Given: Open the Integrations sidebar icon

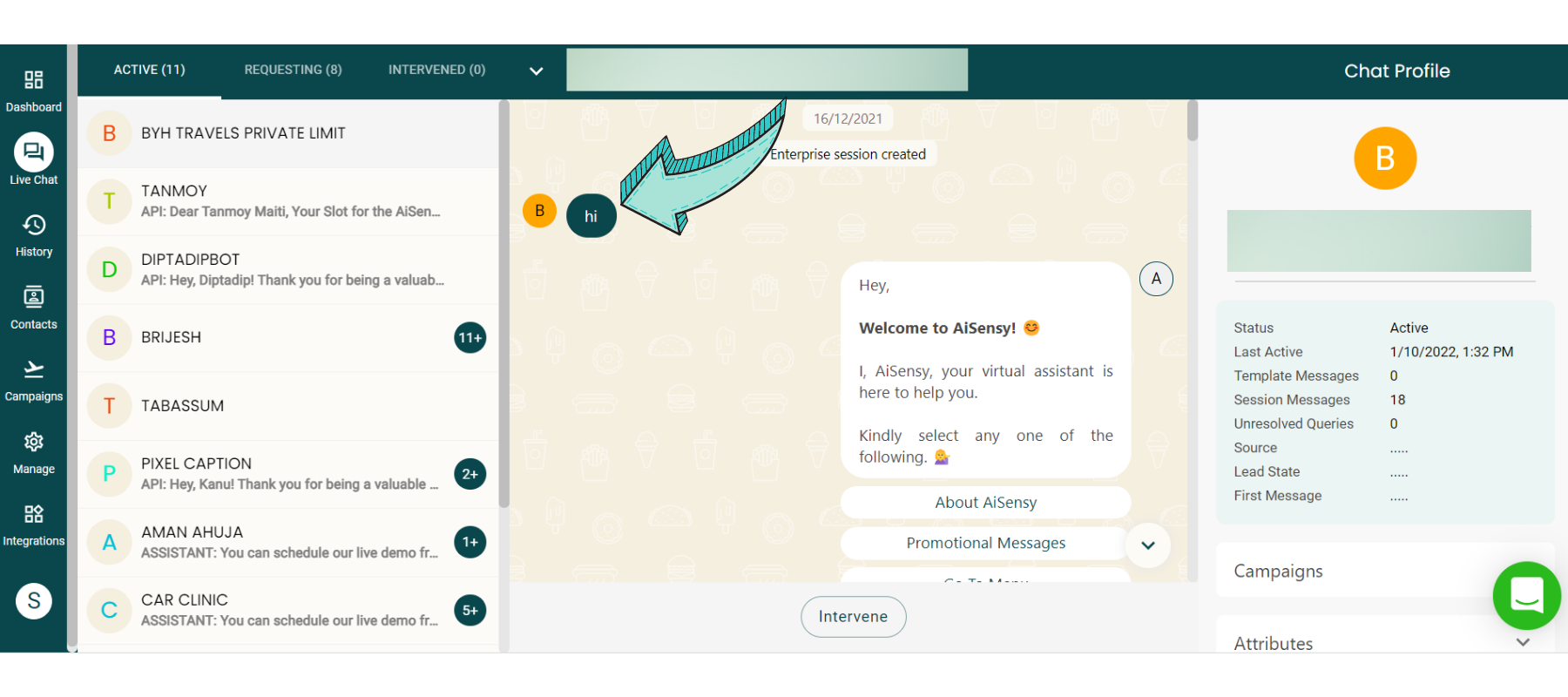Looking at the screenshot, I should click(x=33, y=515).
